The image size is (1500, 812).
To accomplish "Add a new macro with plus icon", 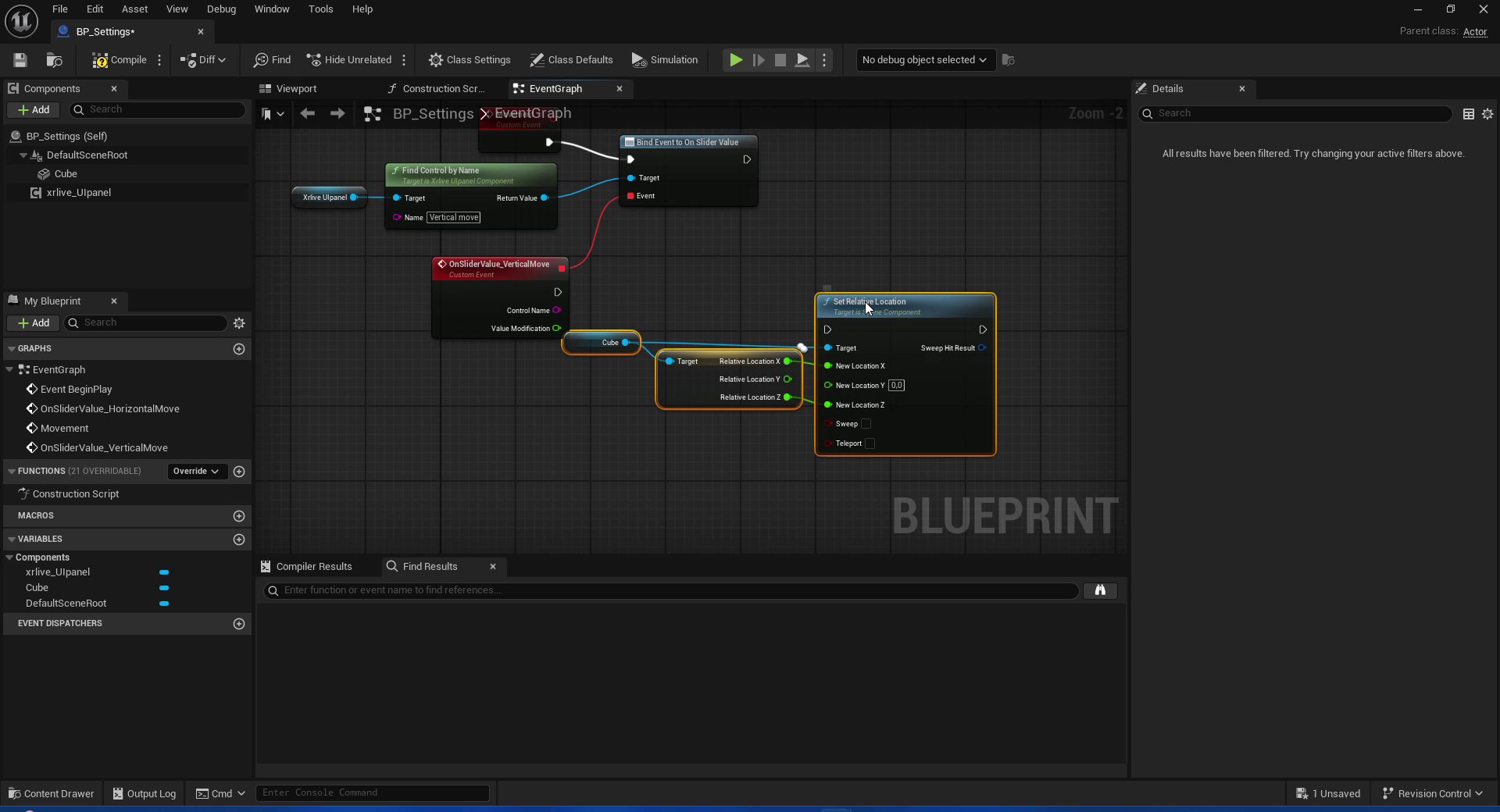I will point(239,516).
